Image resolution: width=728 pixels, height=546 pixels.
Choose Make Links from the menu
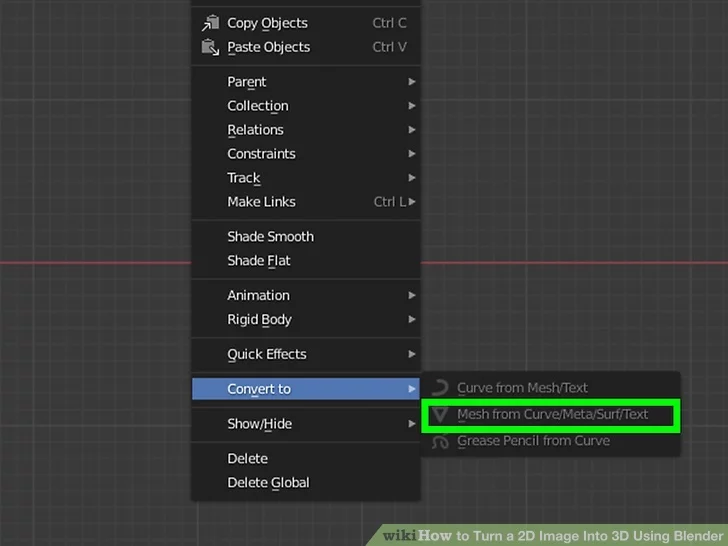(261, 202)
